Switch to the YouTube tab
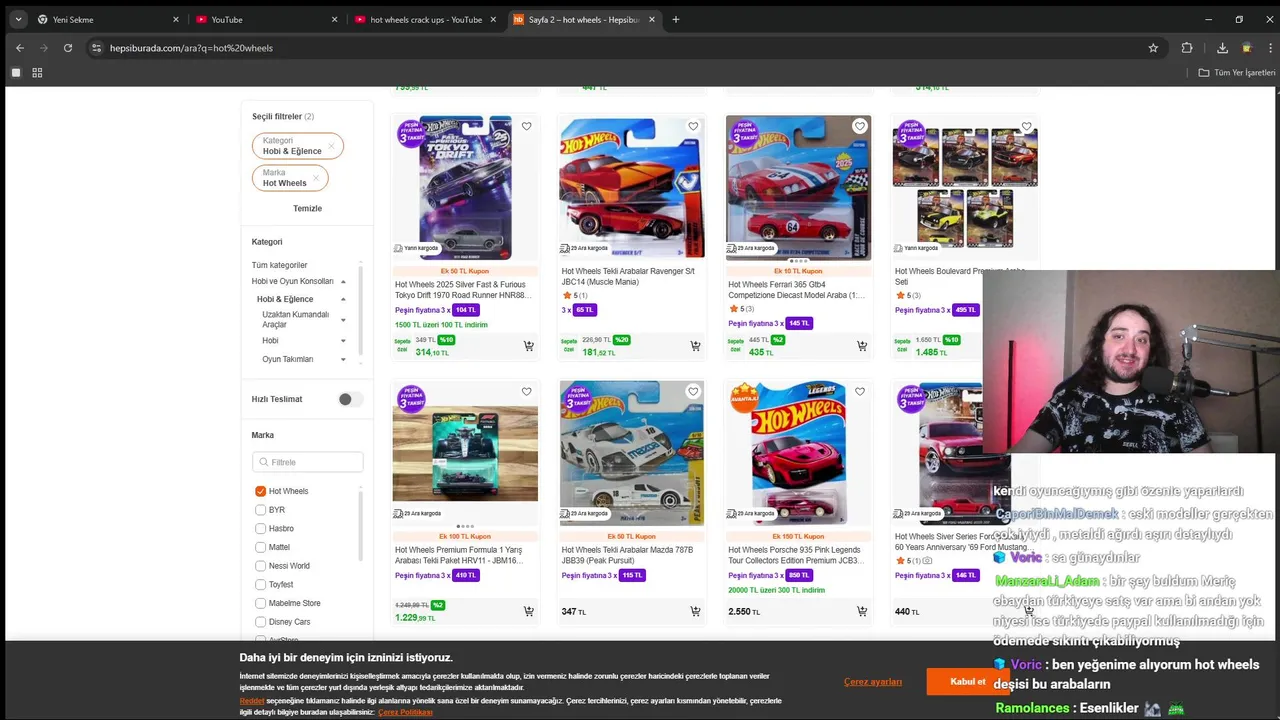The height and width of the screenshot is (720, 1280). click(266, 19)
